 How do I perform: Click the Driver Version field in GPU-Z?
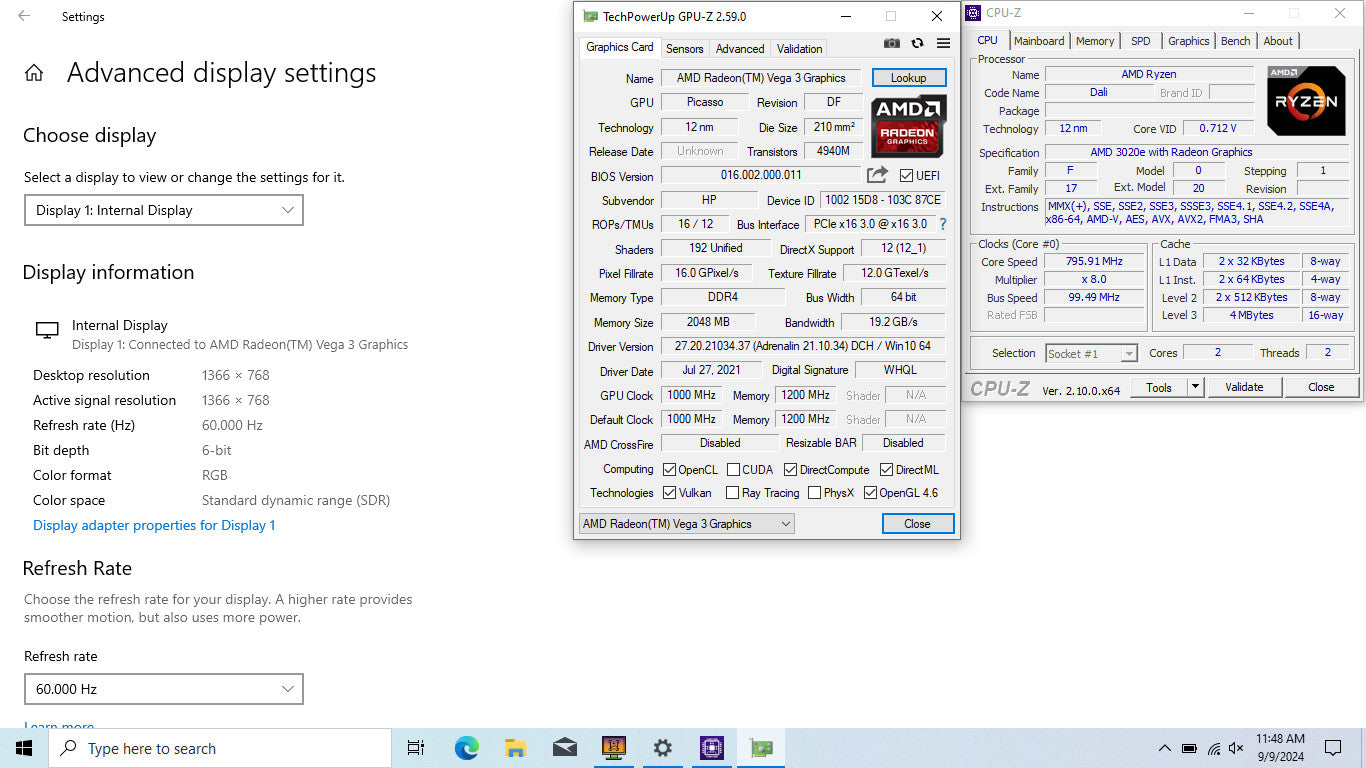[803, 346]
